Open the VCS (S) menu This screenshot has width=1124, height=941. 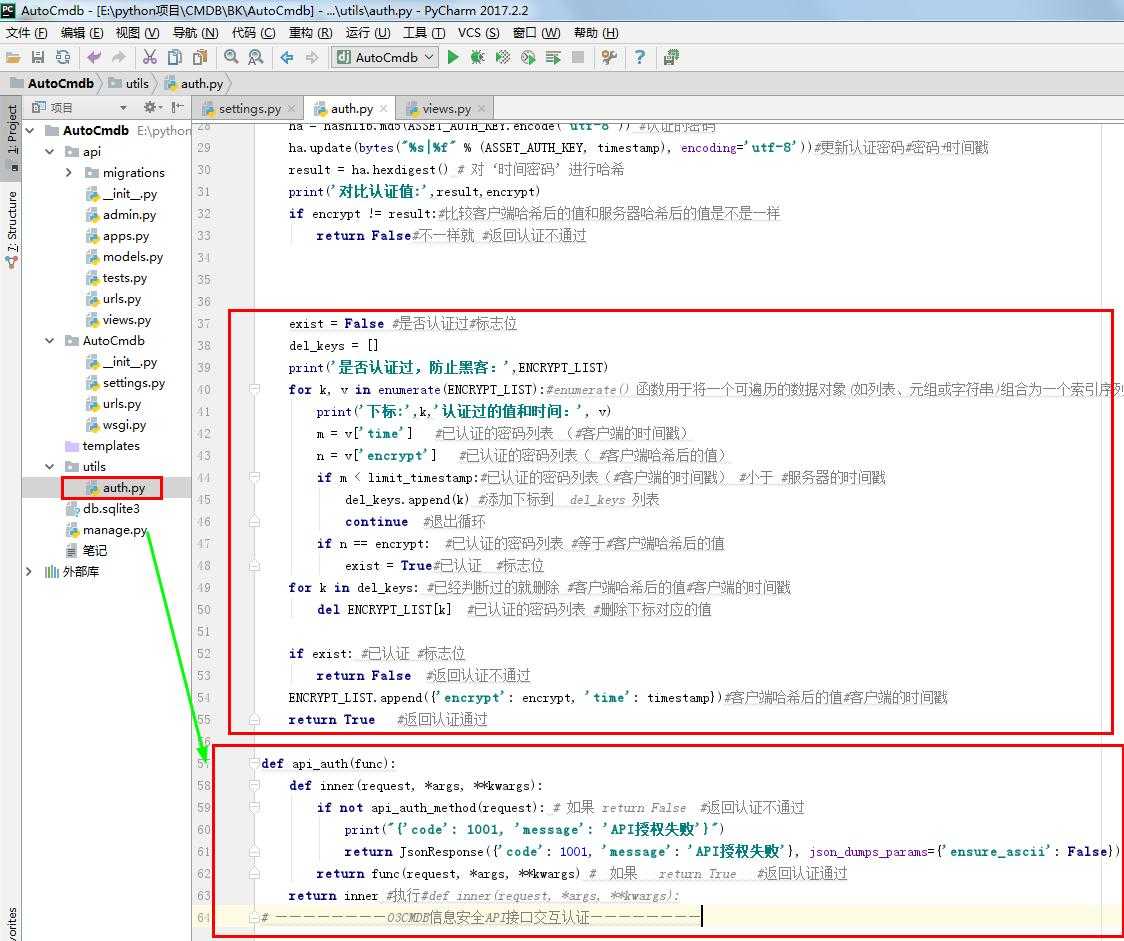point(478,33)
